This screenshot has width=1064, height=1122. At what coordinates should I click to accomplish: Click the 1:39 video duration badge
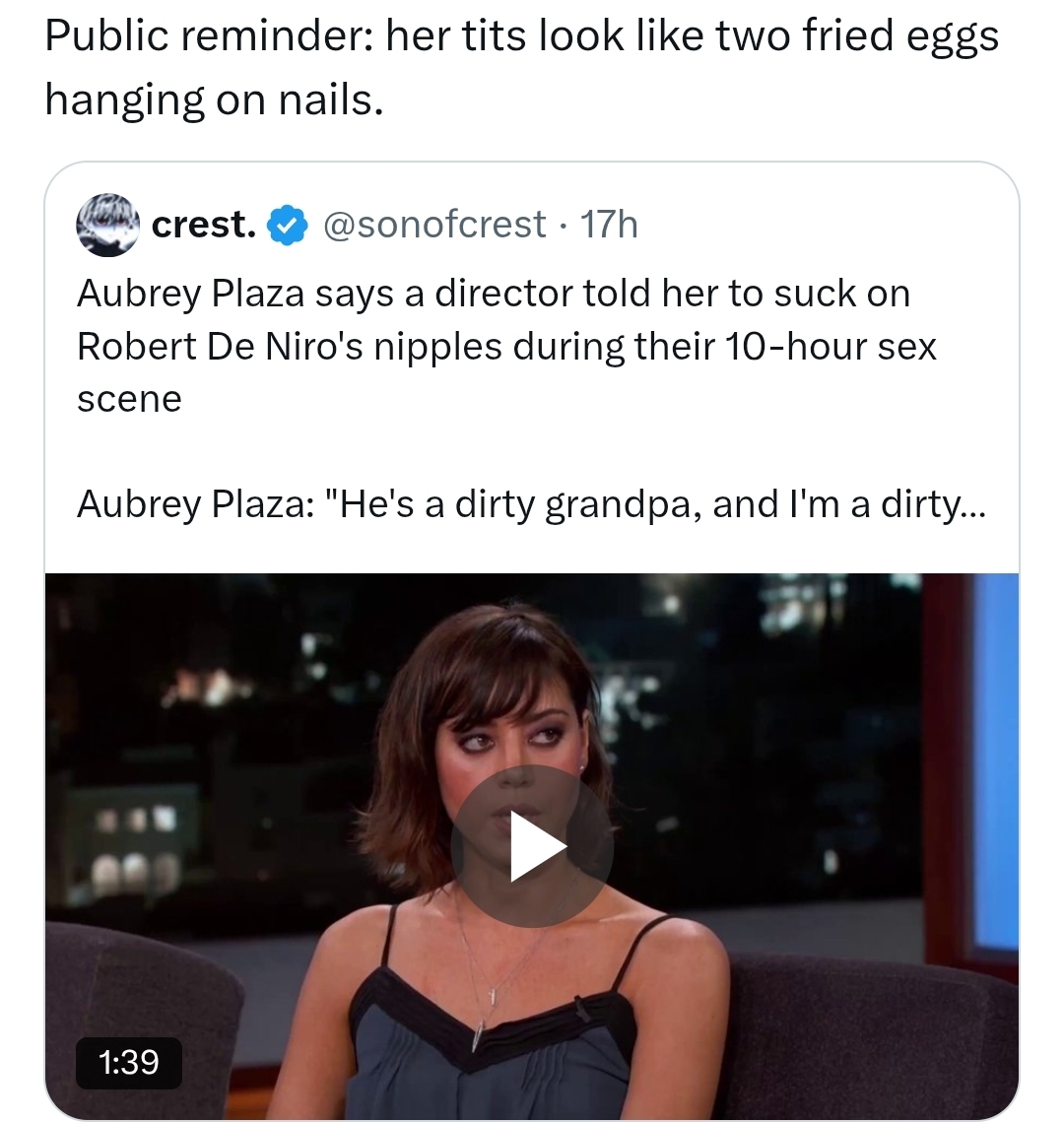click(x=129, y=1063)
